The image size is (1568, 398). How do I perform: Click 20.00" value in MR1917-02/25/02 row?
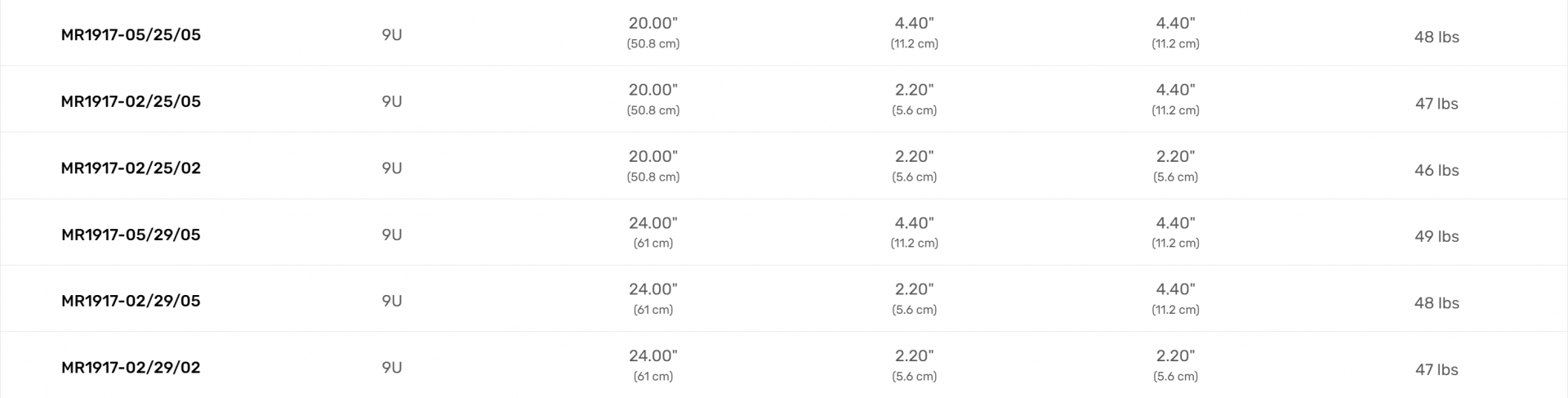coord(653,156)
